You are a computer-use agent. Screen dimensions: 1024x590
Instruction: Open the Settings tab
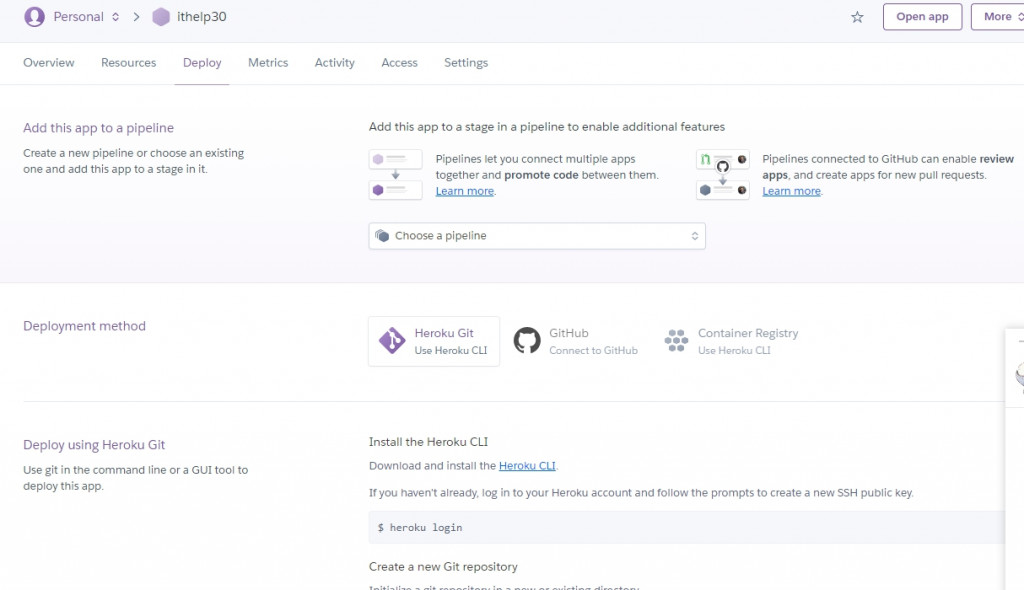466,63
